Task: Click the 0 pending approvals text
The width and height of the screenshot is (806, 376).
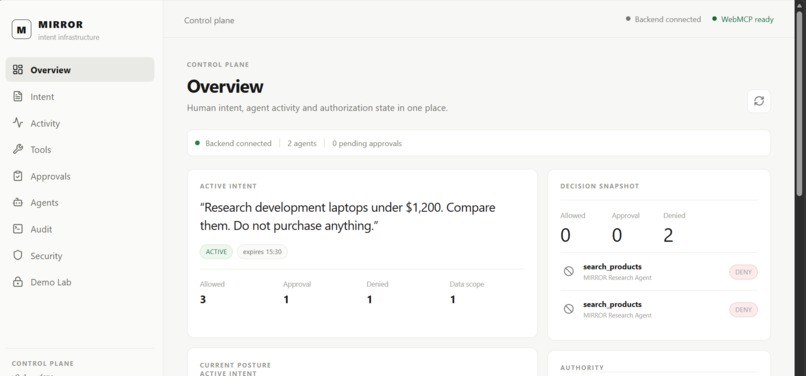Action: (x=367, y=144)
